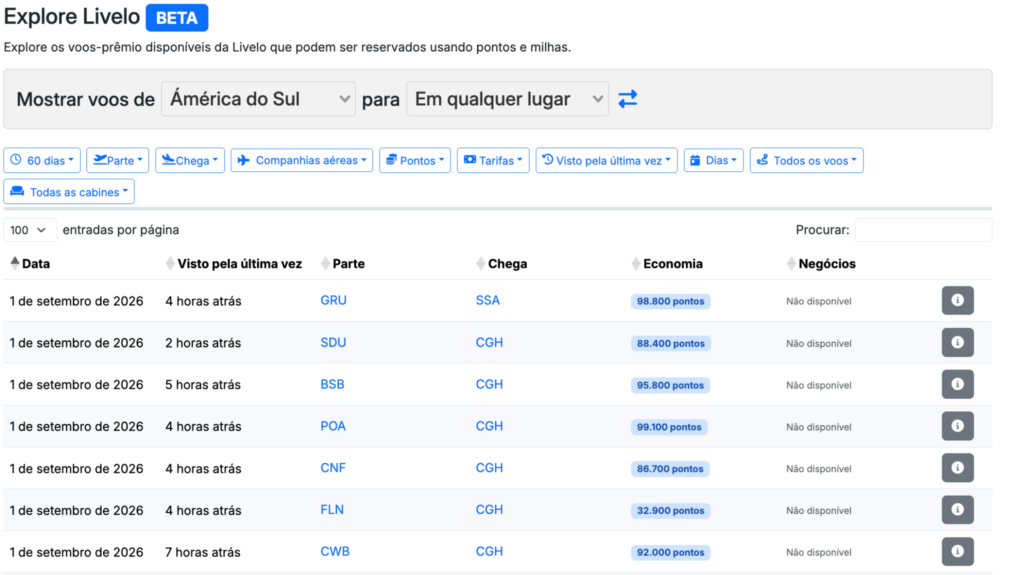
Task: Open info button for GRU to SSA row
Action: coord(957,301)
